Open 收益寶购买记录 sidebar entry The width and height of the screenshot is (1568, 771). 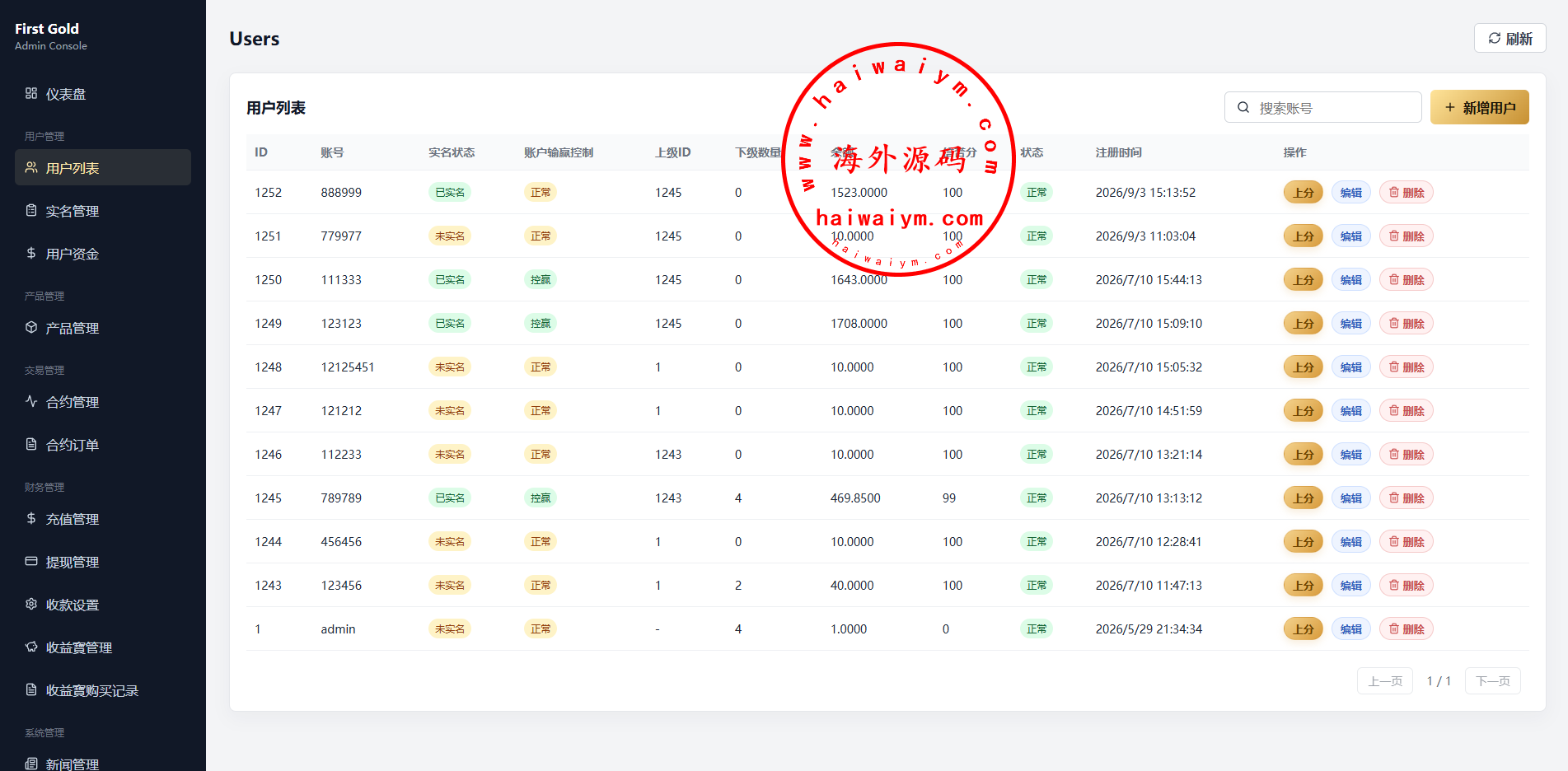pos(103,690)
